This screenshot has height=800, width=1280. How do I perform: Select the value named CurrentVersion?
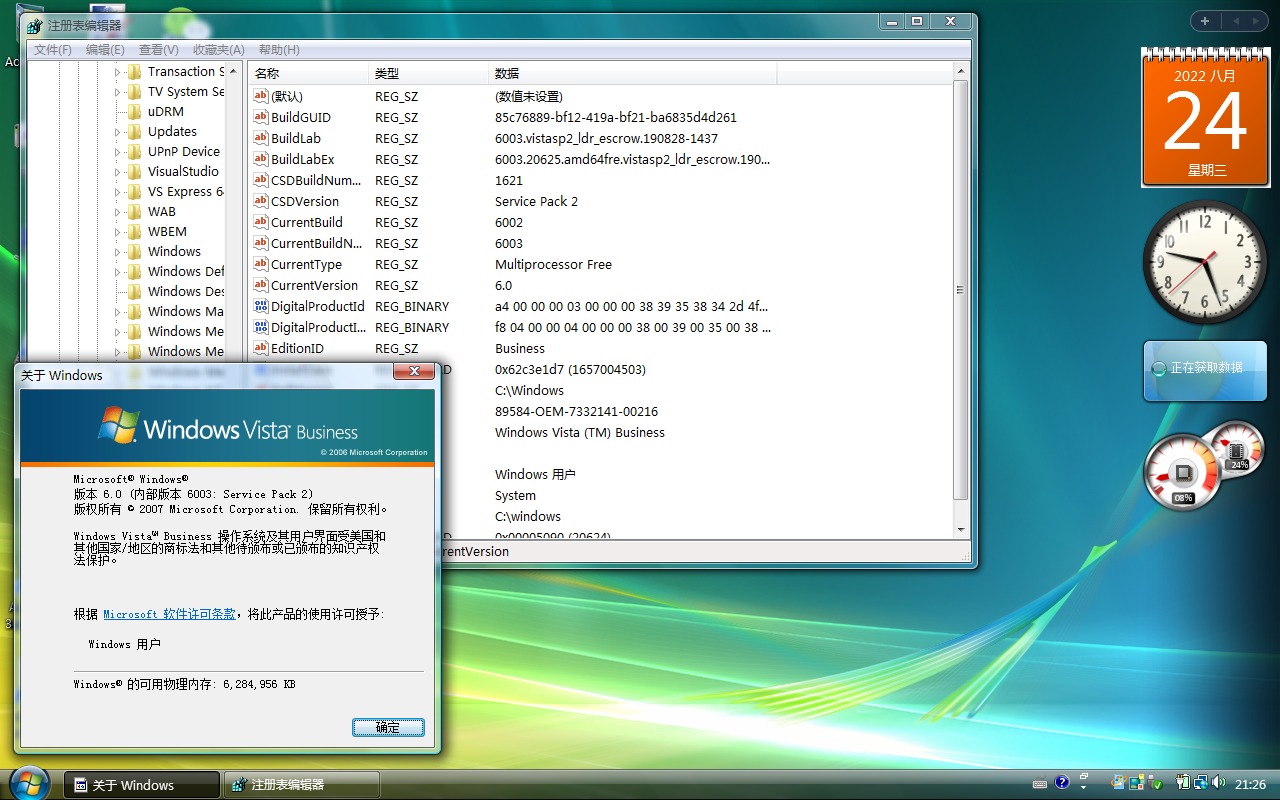314,285
